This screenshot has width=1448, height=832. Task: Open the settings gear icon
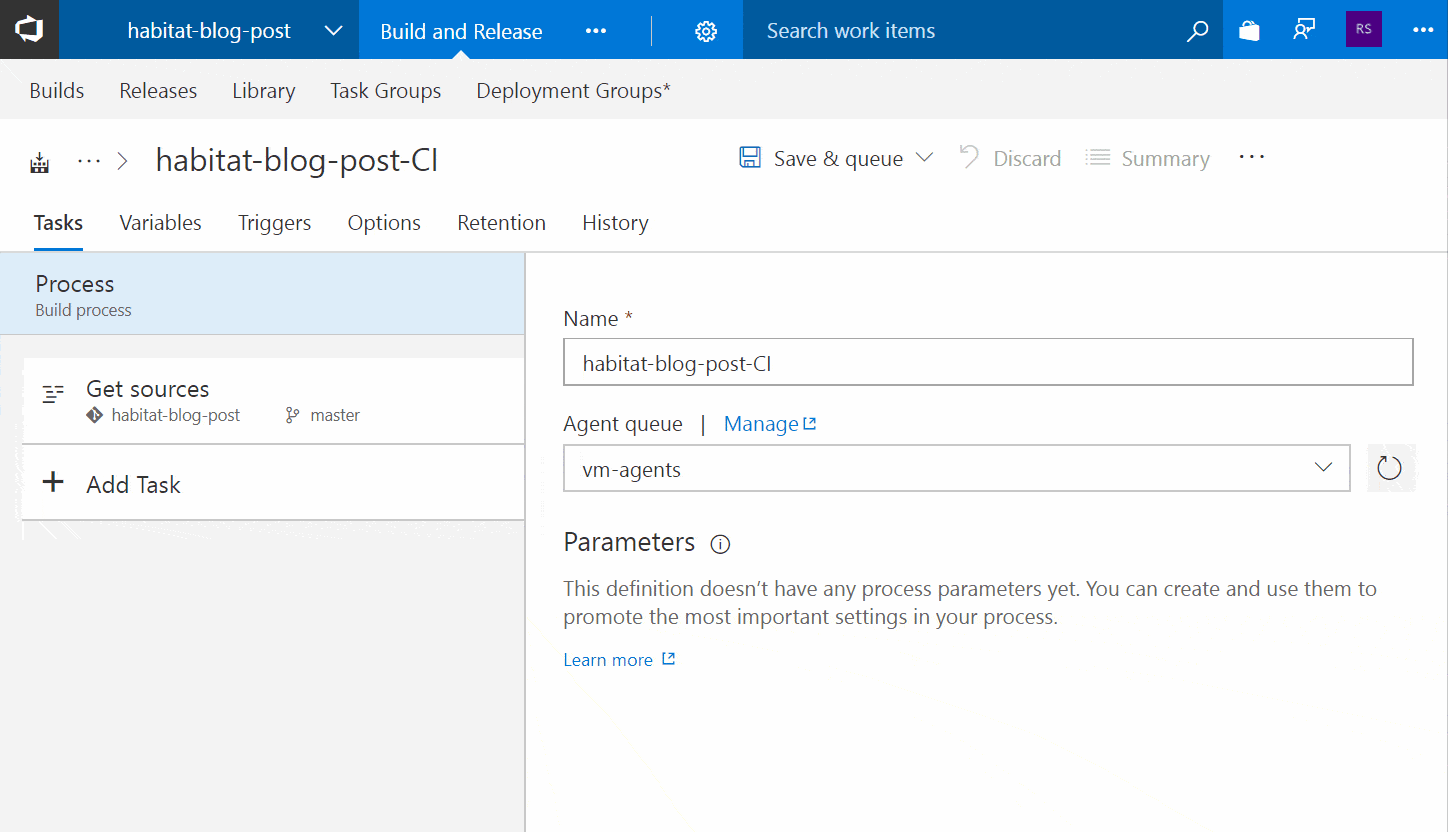pyautogui.click(x=706, y=31)
